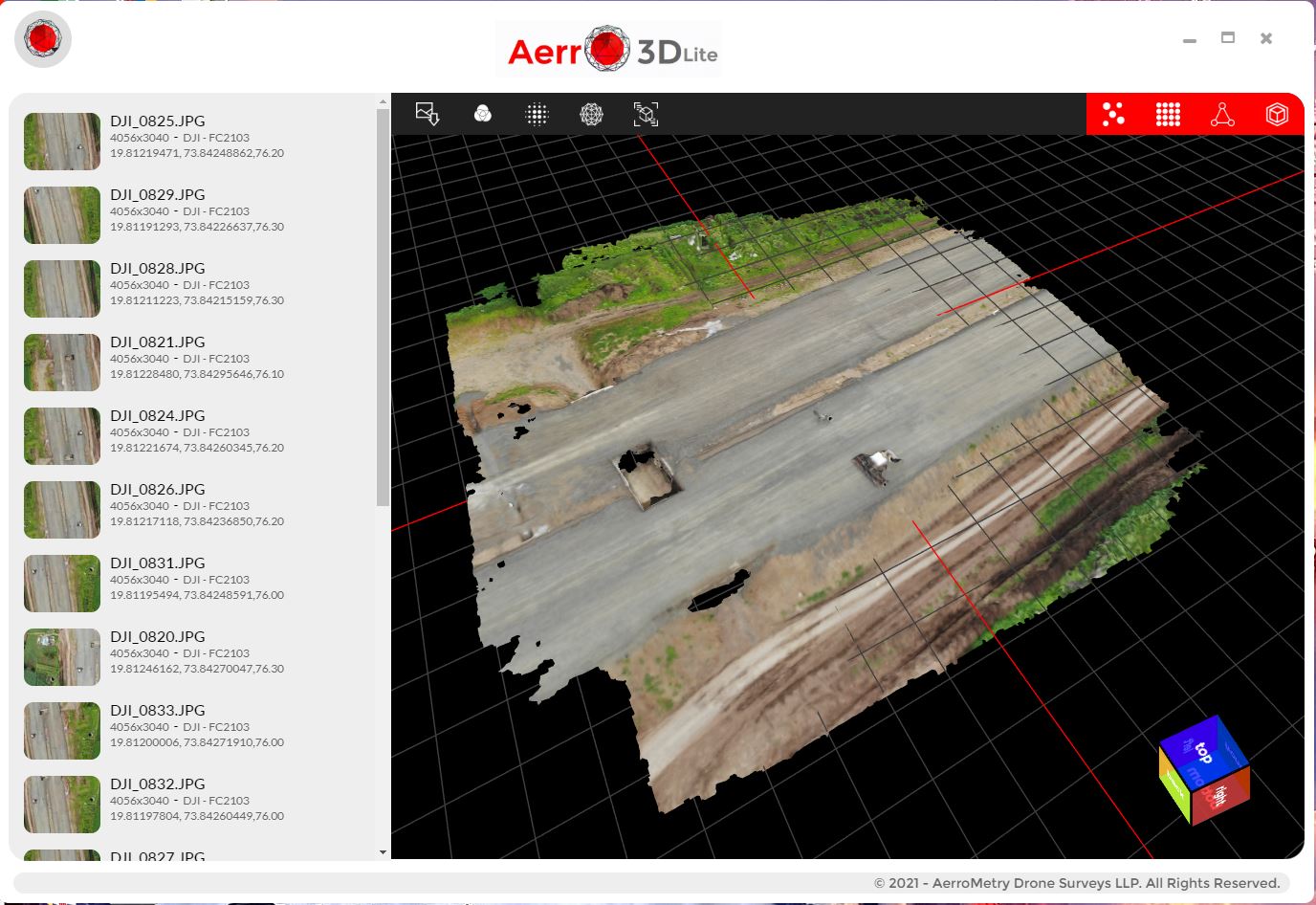Click the DJI_0824.JPG file name
1316x905 pixels.
158,416
